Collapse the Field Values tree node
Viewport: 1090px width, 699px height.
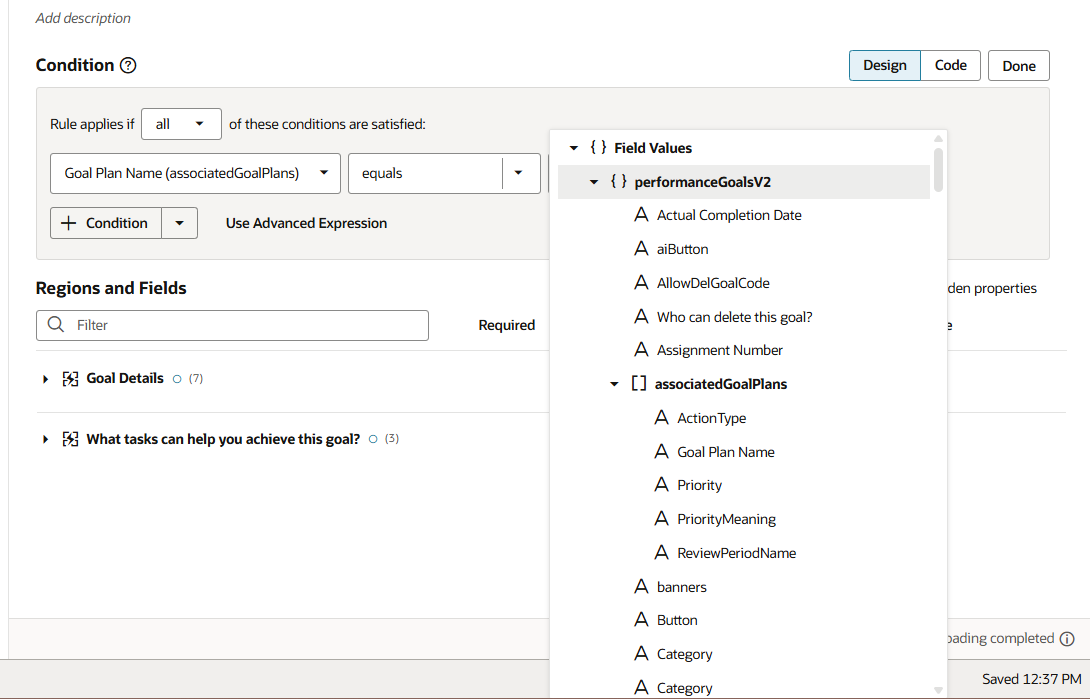tap(574, 148)
